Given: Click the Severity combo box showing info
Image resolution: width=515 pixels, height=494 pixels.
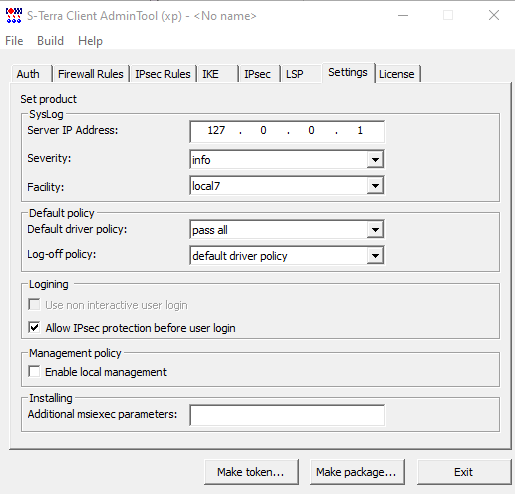Looking at the screenshot, I should point(287,160).
